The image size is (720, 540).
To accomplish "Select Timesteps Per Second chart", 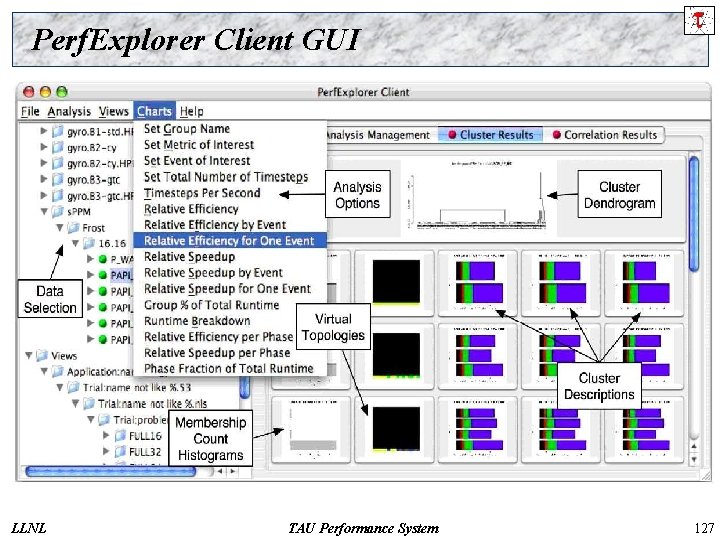I will (230, 193).
